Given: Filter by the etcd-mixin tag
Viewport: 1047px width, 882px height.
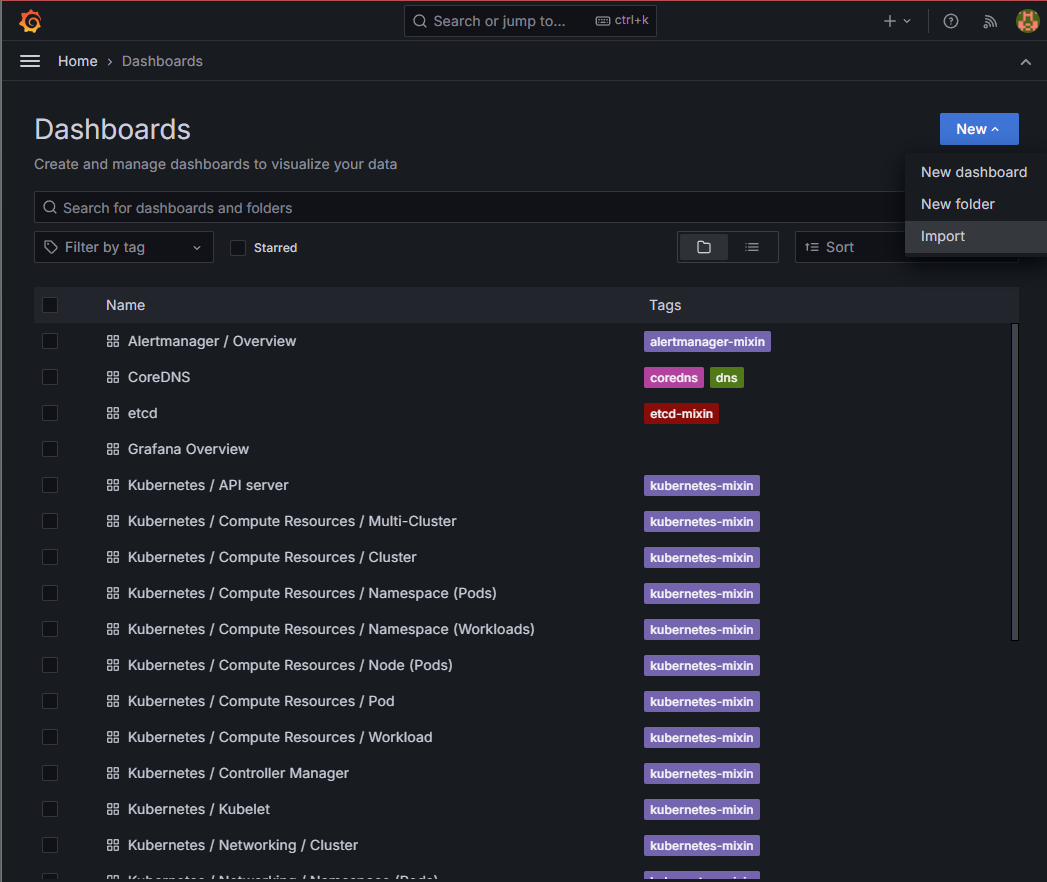Looking at the screenshot, I should (x=681, y=414).
